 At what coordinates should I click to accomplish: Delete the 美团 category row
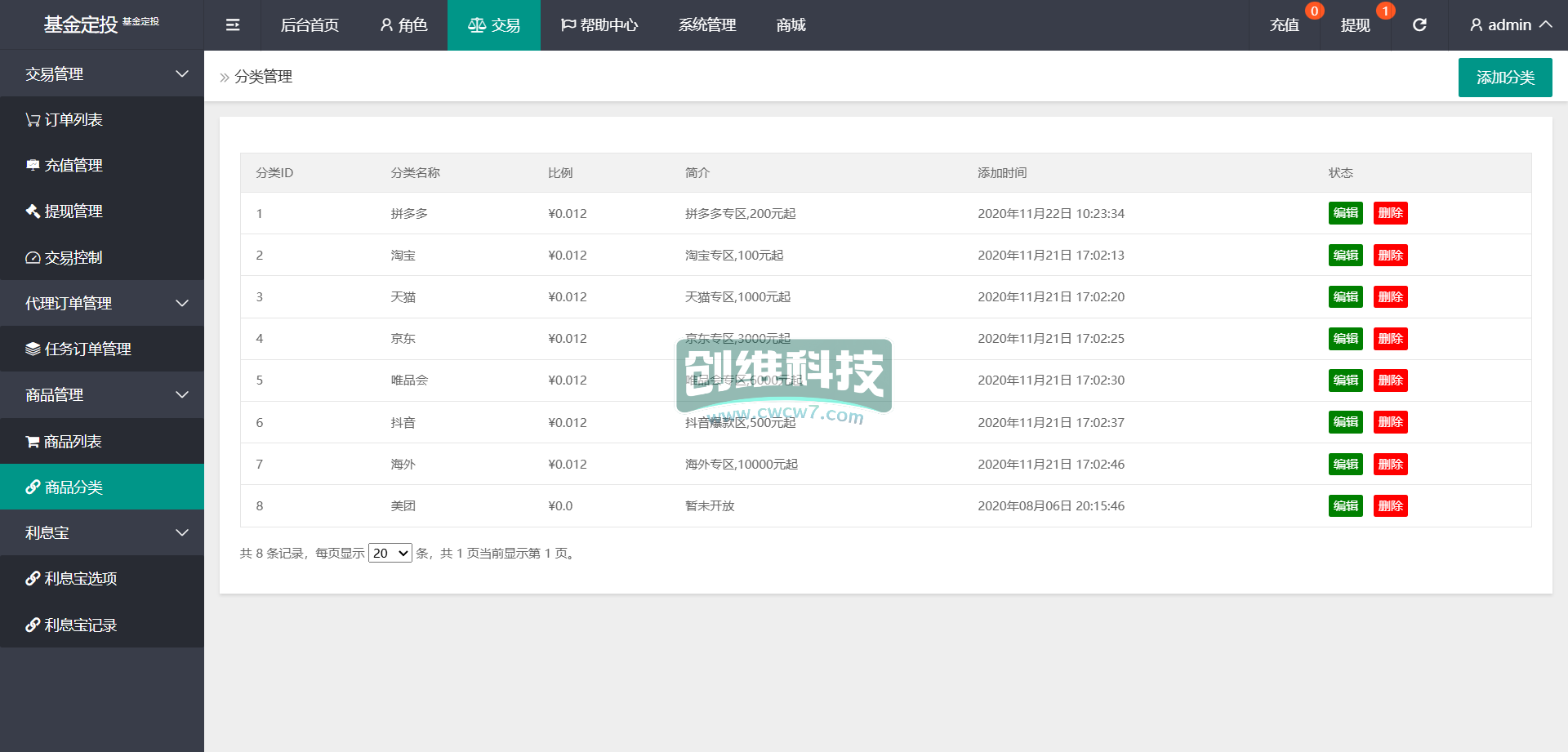point(1390,506)
